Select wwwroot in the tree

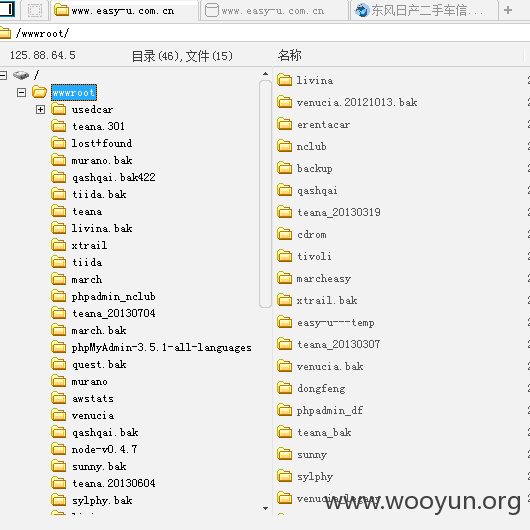click(x=74, y=92)
